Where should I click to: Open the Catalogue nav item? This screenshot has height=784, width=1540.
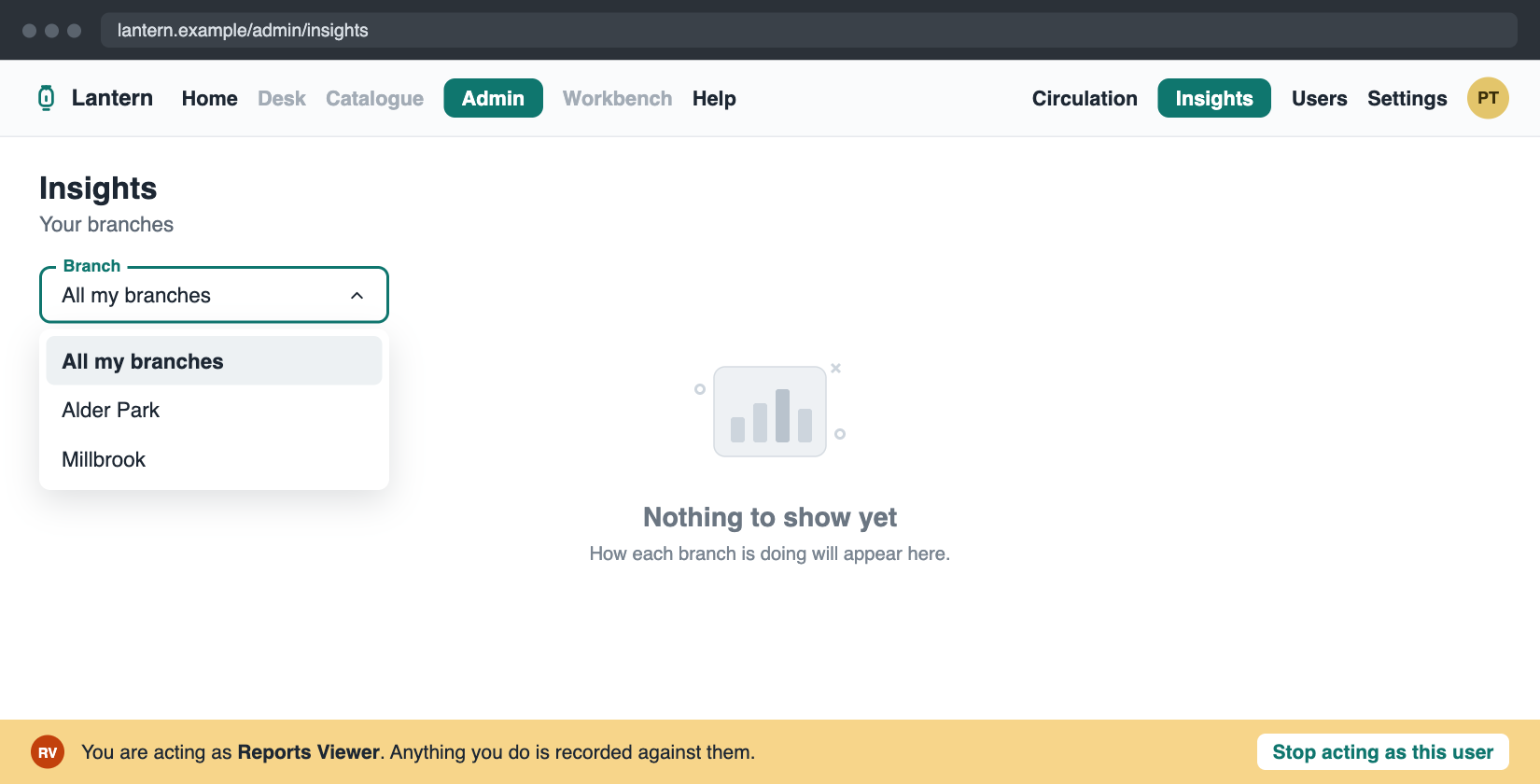point(374,98)
